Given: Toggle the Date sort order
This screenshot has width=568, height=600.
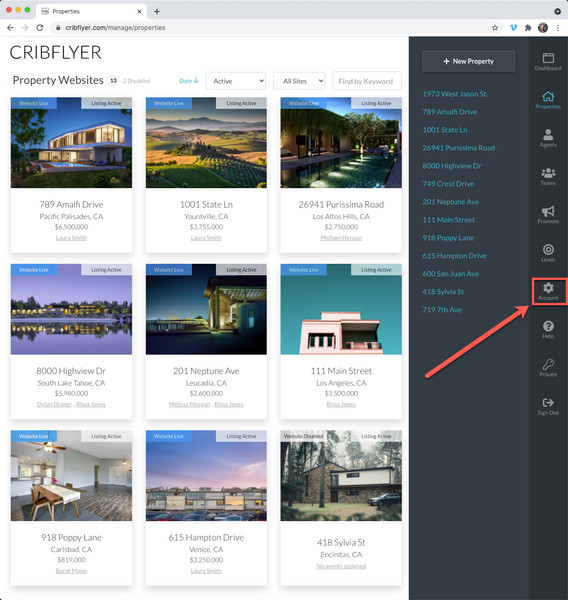Looking at the screenshot, I should (x=189, y=81).
